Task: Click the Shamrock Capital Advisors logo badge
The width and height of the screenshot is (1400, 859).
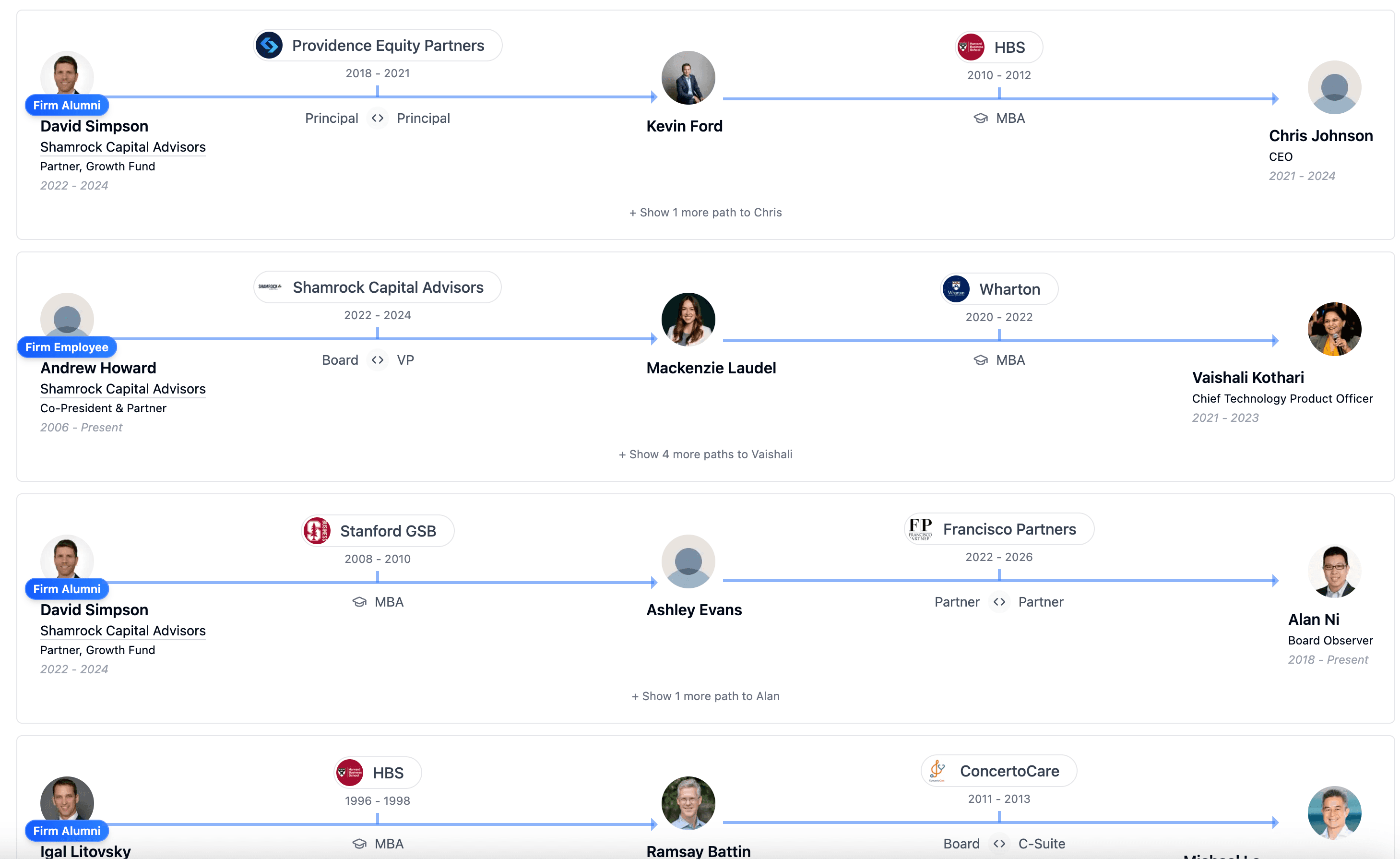Action: coord(271,287)
